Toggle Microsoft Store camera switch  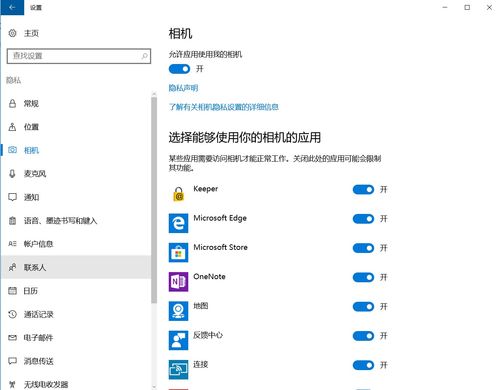pyautogui.click(x=363, y=248)
